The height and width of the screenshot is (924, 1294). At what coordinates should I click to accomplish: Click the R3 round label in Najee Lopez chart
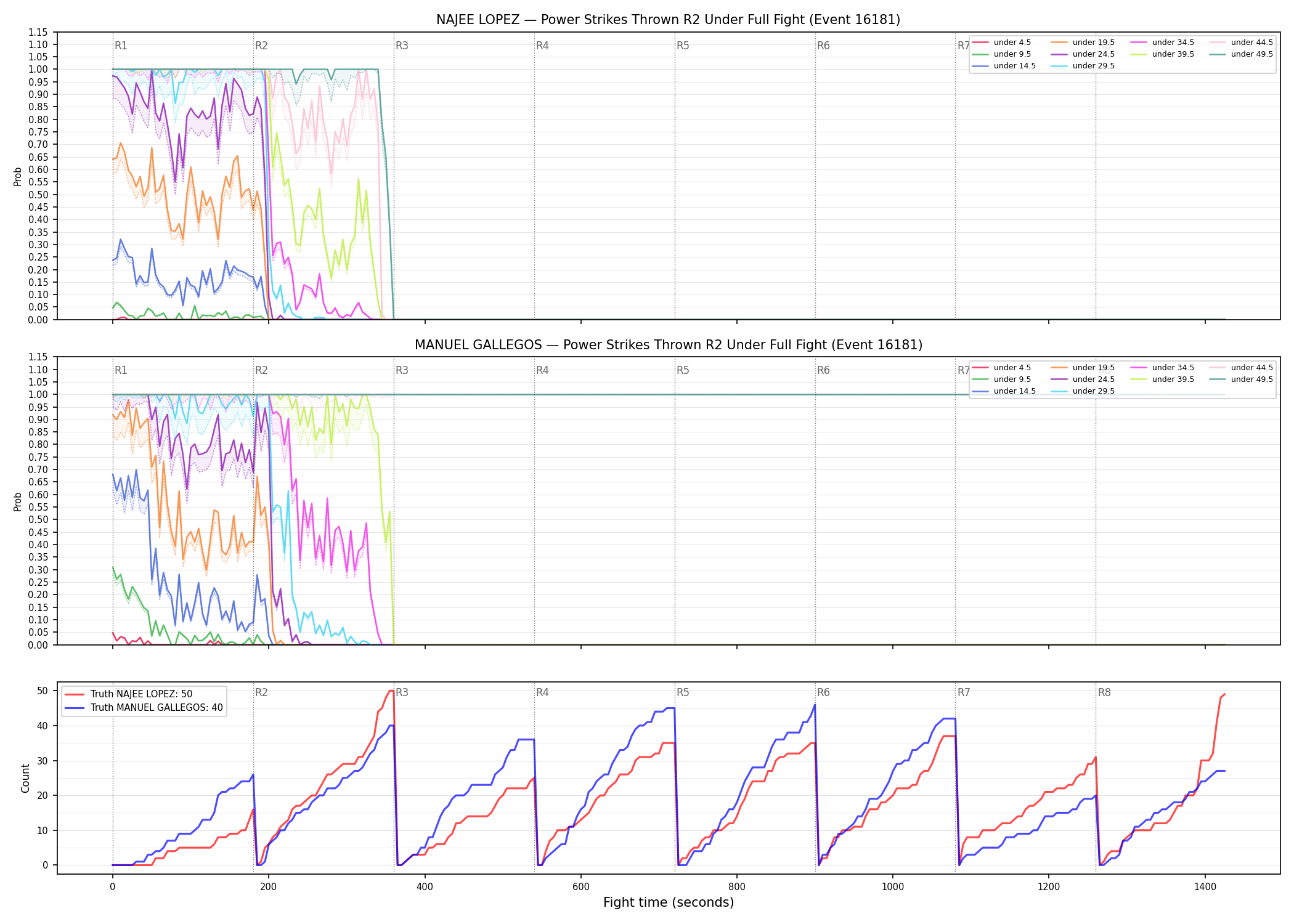[402, 46]
